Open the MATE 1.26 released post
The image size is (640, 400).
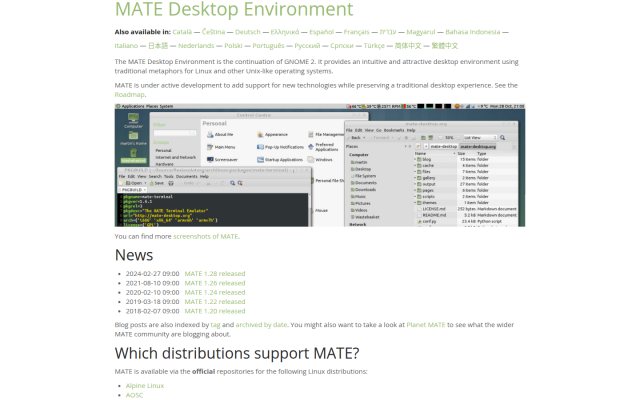[215, 283]
